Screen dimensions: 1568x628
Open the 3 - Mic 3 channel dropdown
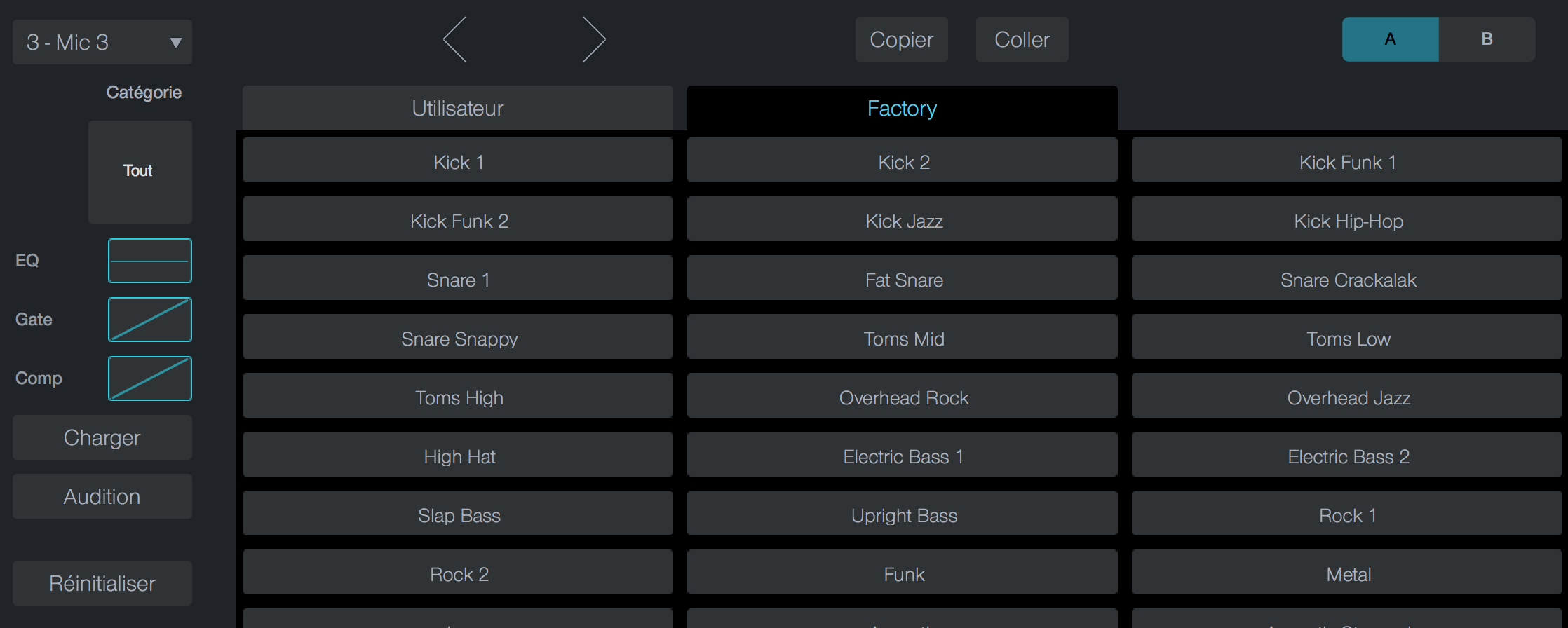[x=102, y=42]
